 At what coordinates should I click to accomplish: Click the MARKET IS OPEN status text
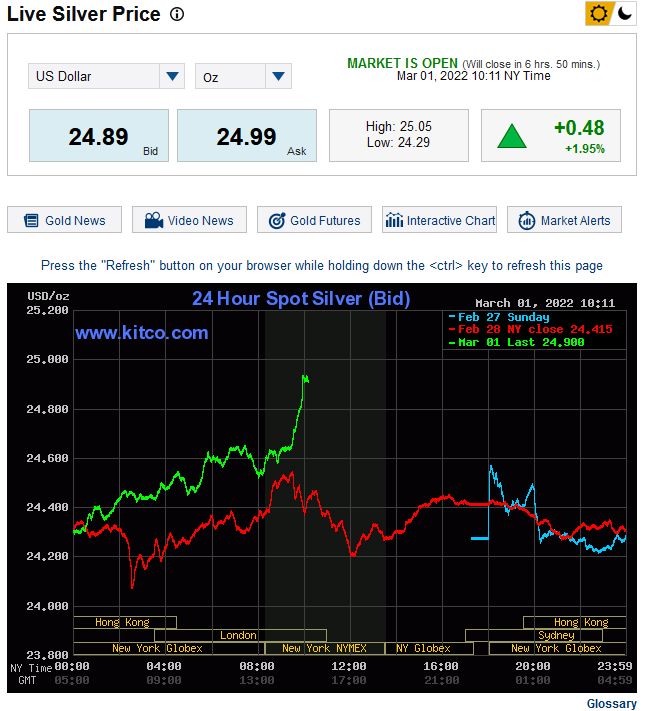pos(402,63)
